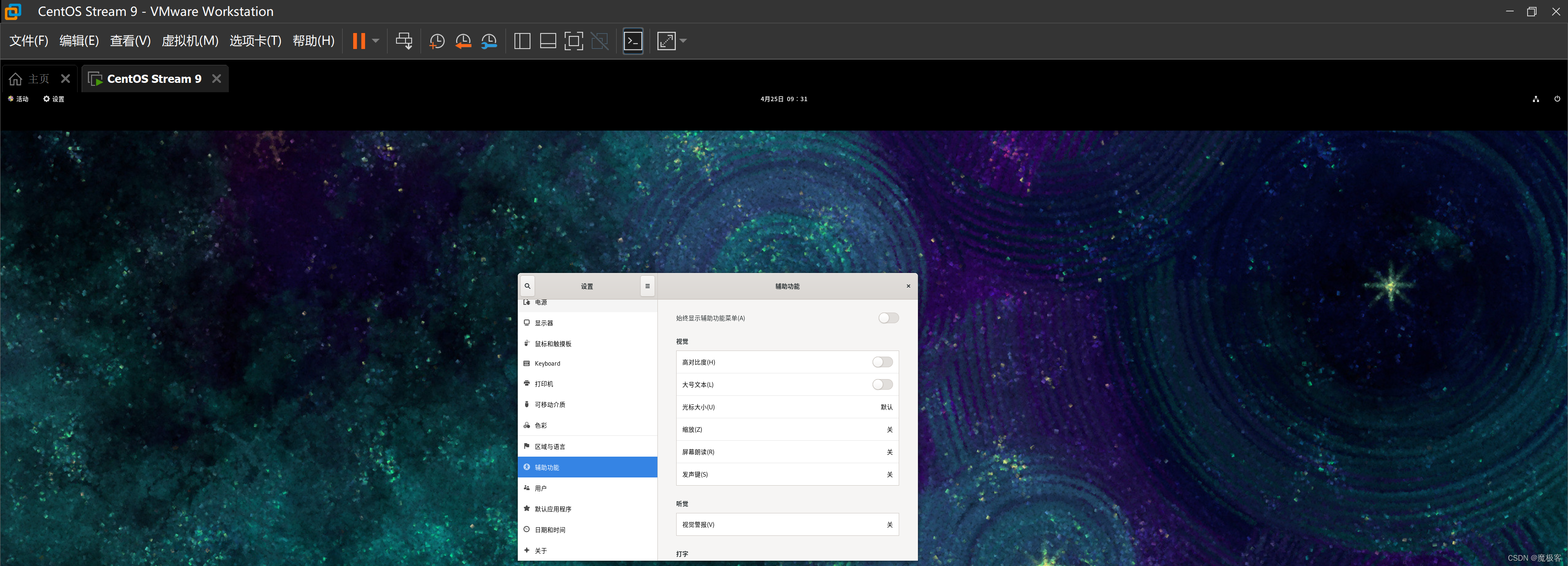Open the settings hamburger menu button

click(x=647, y=286)
